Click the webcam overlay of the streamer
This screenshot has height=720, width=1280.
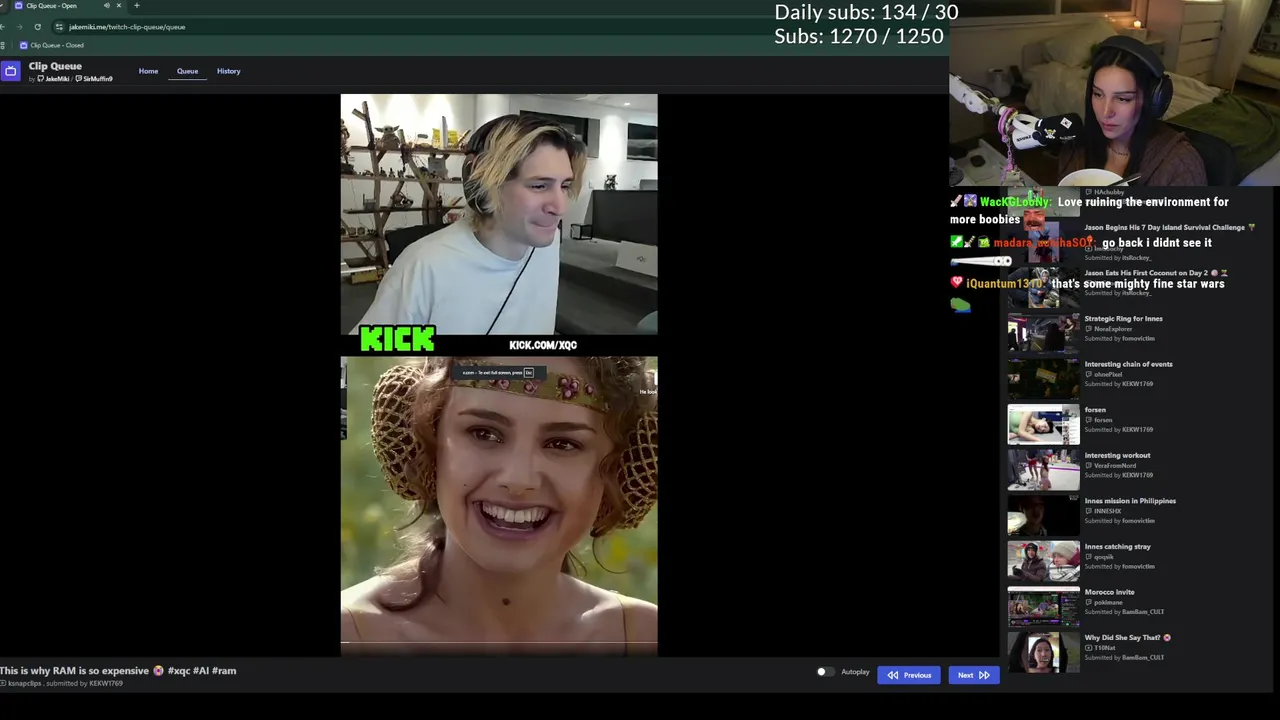pyautogui.click(x=1114, y=93)
